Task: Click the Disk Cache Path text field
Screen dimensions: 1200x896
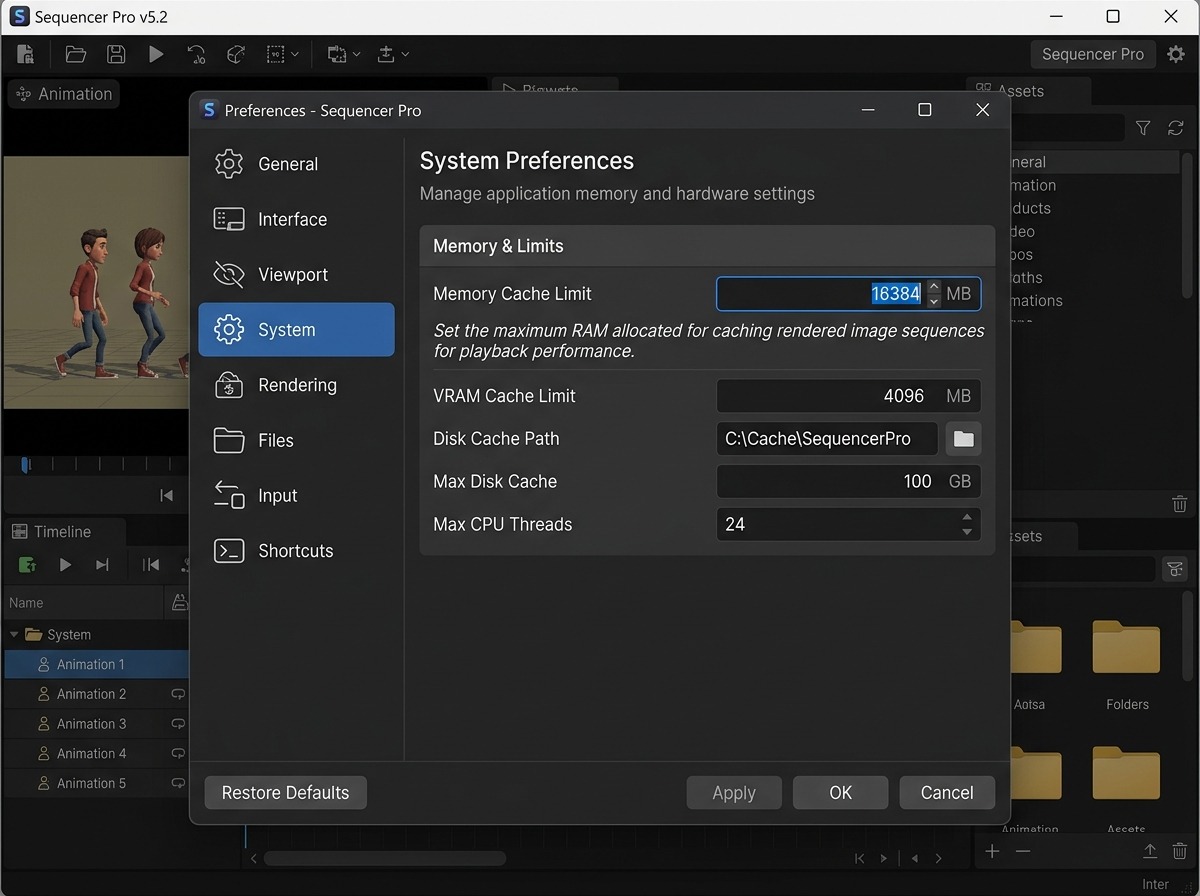Action: pos(827,439)
